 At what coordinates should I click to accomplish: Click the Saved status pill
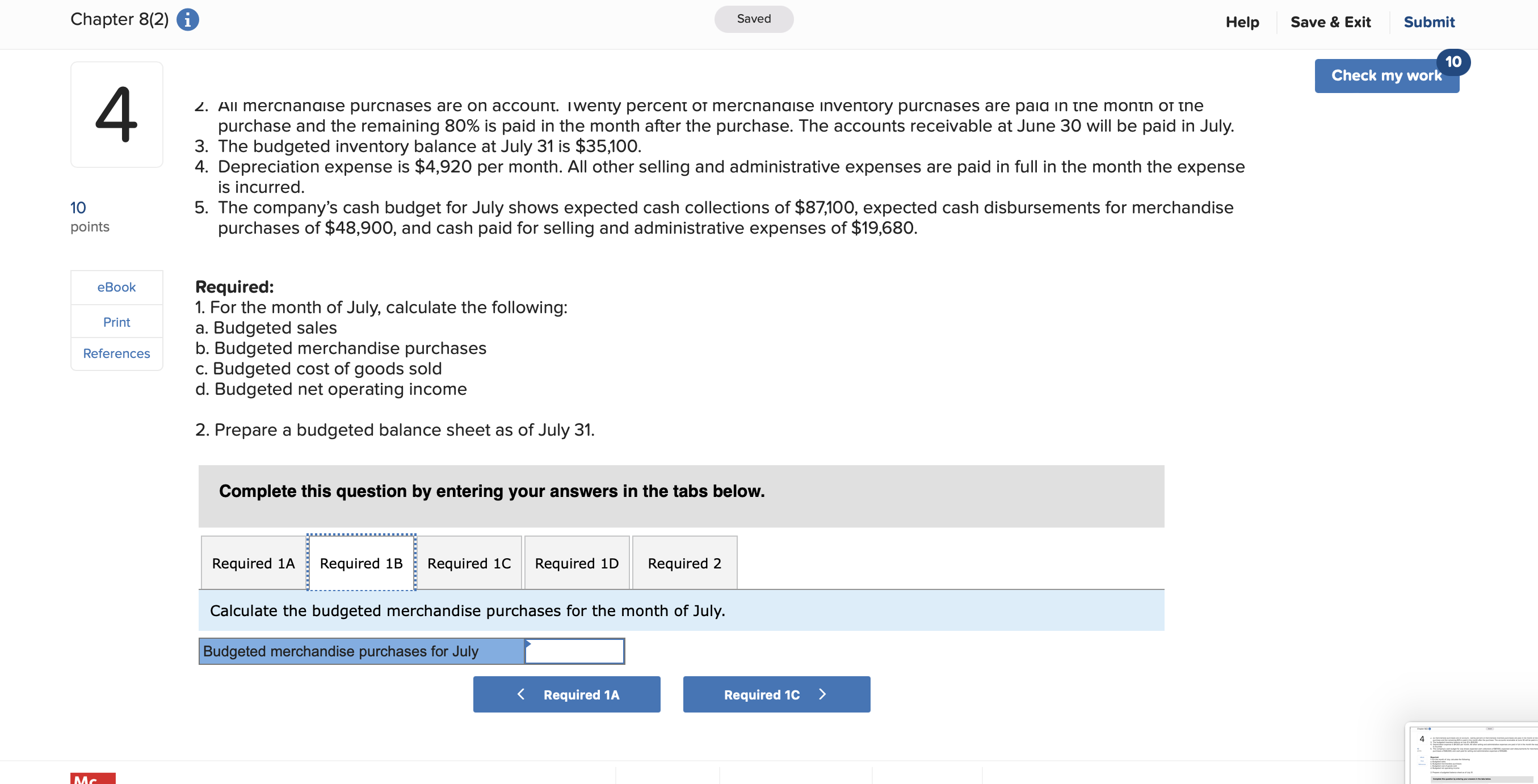[x=754, y=19]
